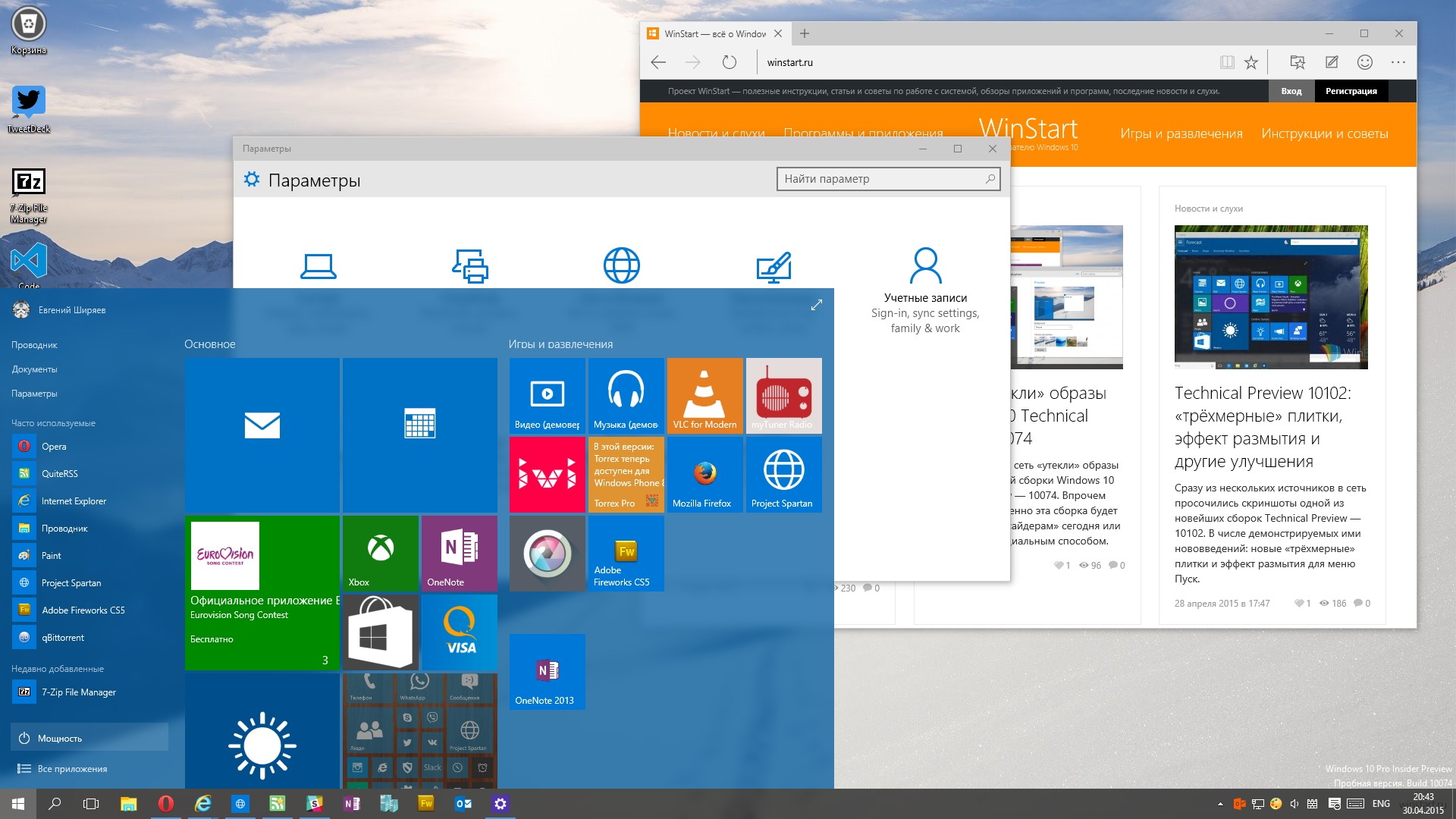Launch Mozilla Firefox tile

(x=705, y=475)
